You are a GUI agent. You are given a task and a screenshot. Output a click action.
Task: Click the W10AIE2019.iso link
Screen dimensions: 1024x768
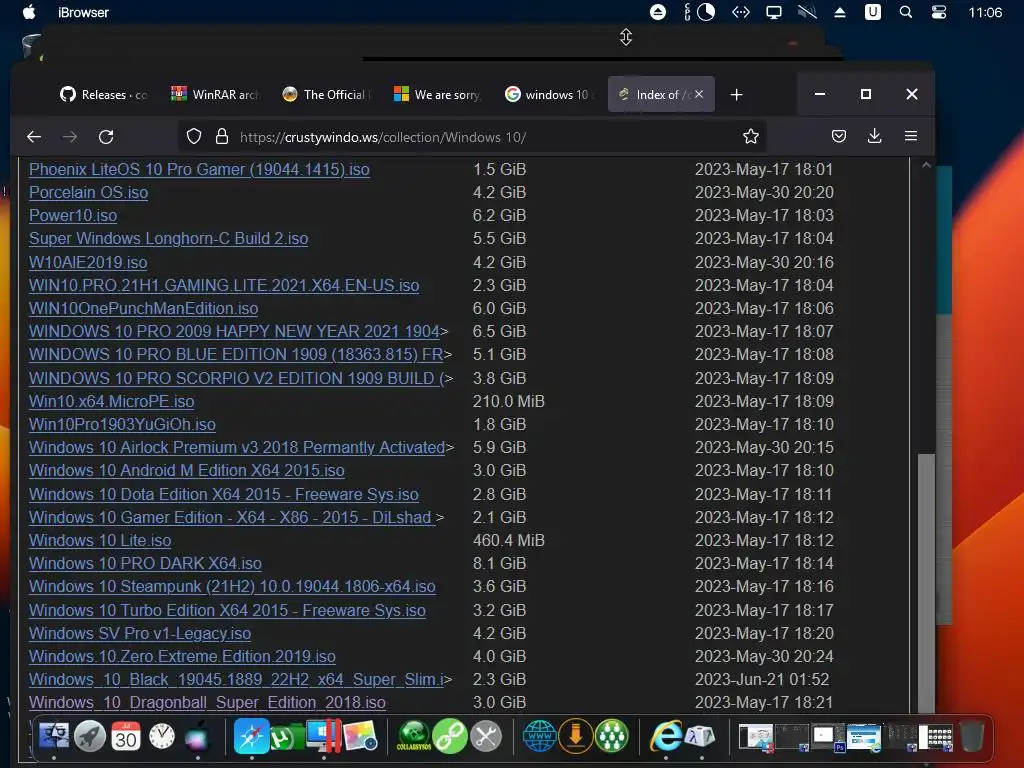point(88,262)
